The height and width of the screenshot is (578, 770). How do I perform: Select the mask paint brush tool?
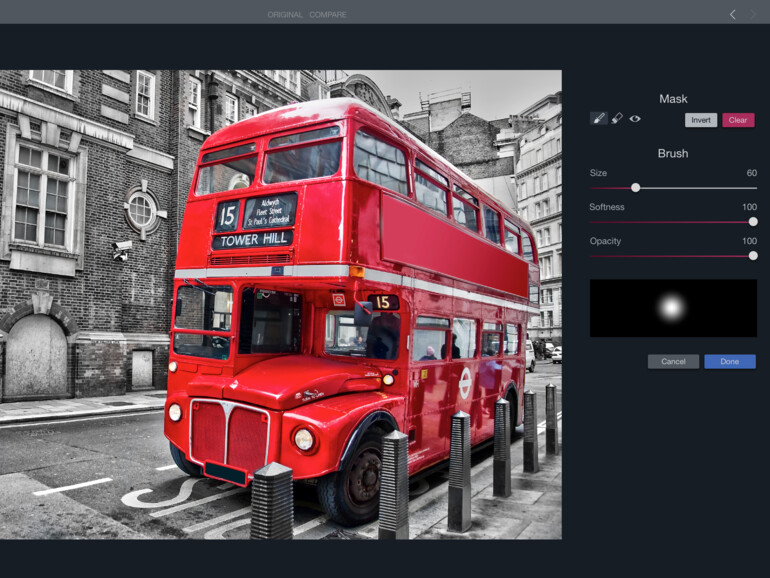pyautogui.click(x=599, y=118)
